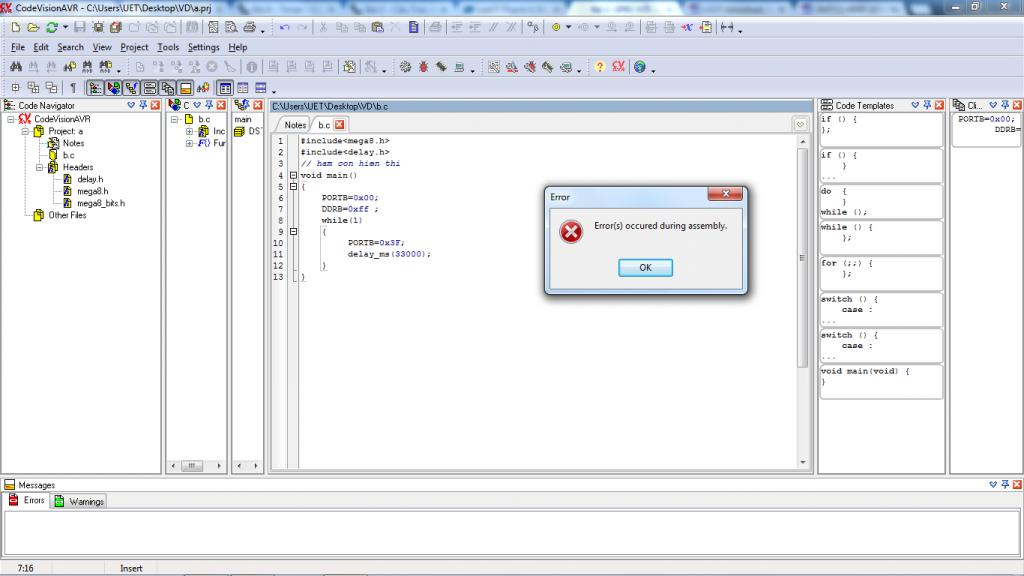Select the Errors tab
The image size is (1024, 576).
pyautogui.click(x=27, y=500)
